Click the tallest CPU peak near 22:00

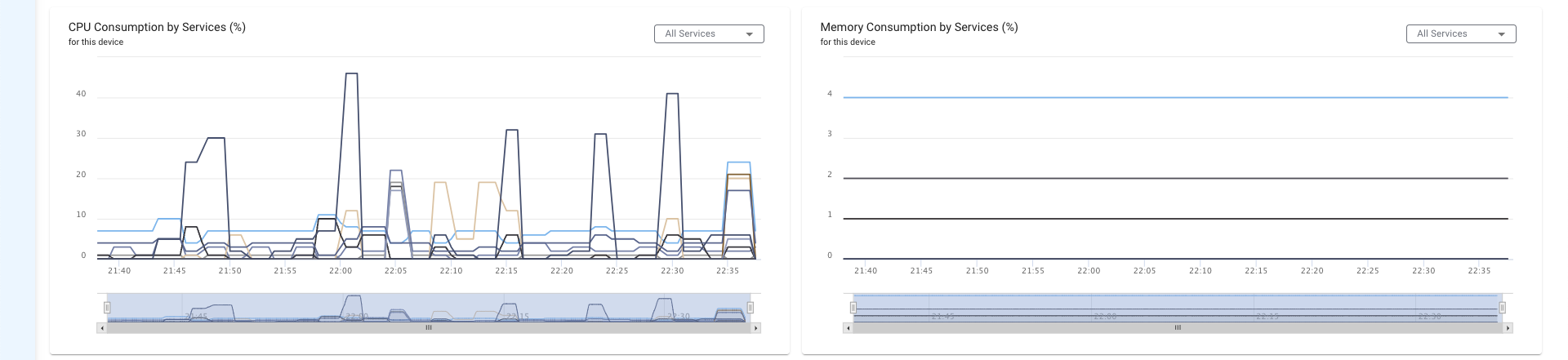click(x=351, y=73)
